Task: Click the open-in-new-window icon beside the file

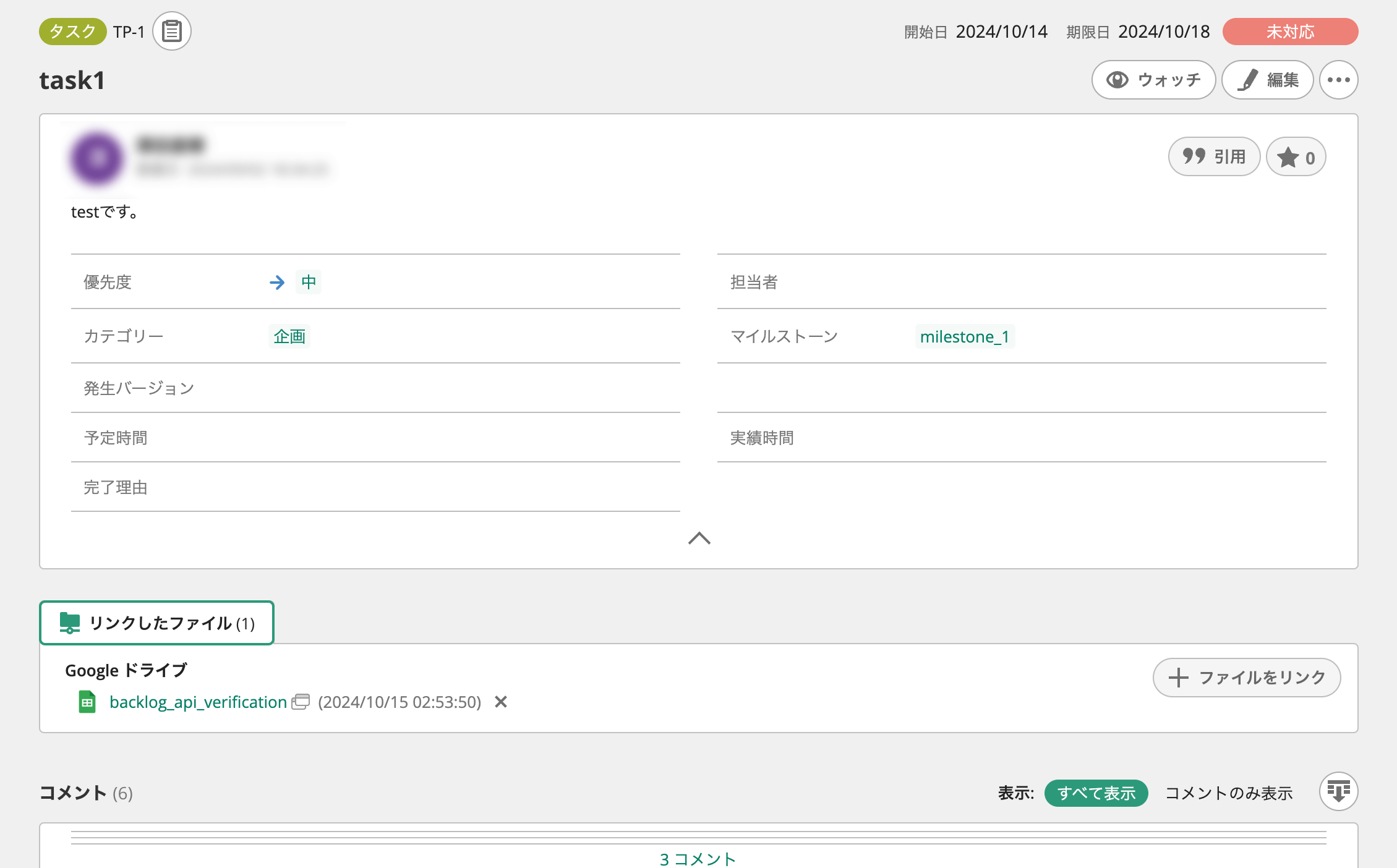Action: pos(301,702)
